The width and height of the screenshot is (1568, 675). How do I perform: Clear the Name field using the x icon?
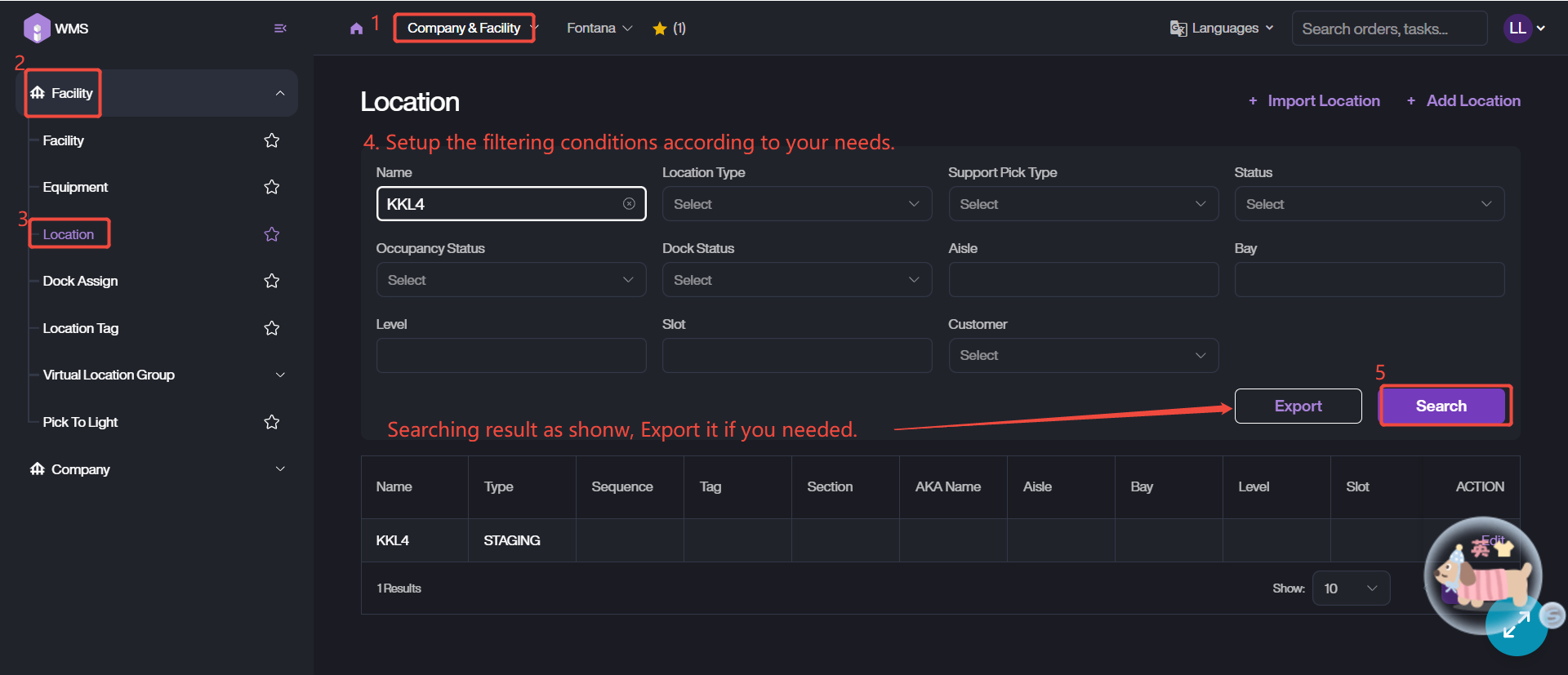tap(629, 204)
